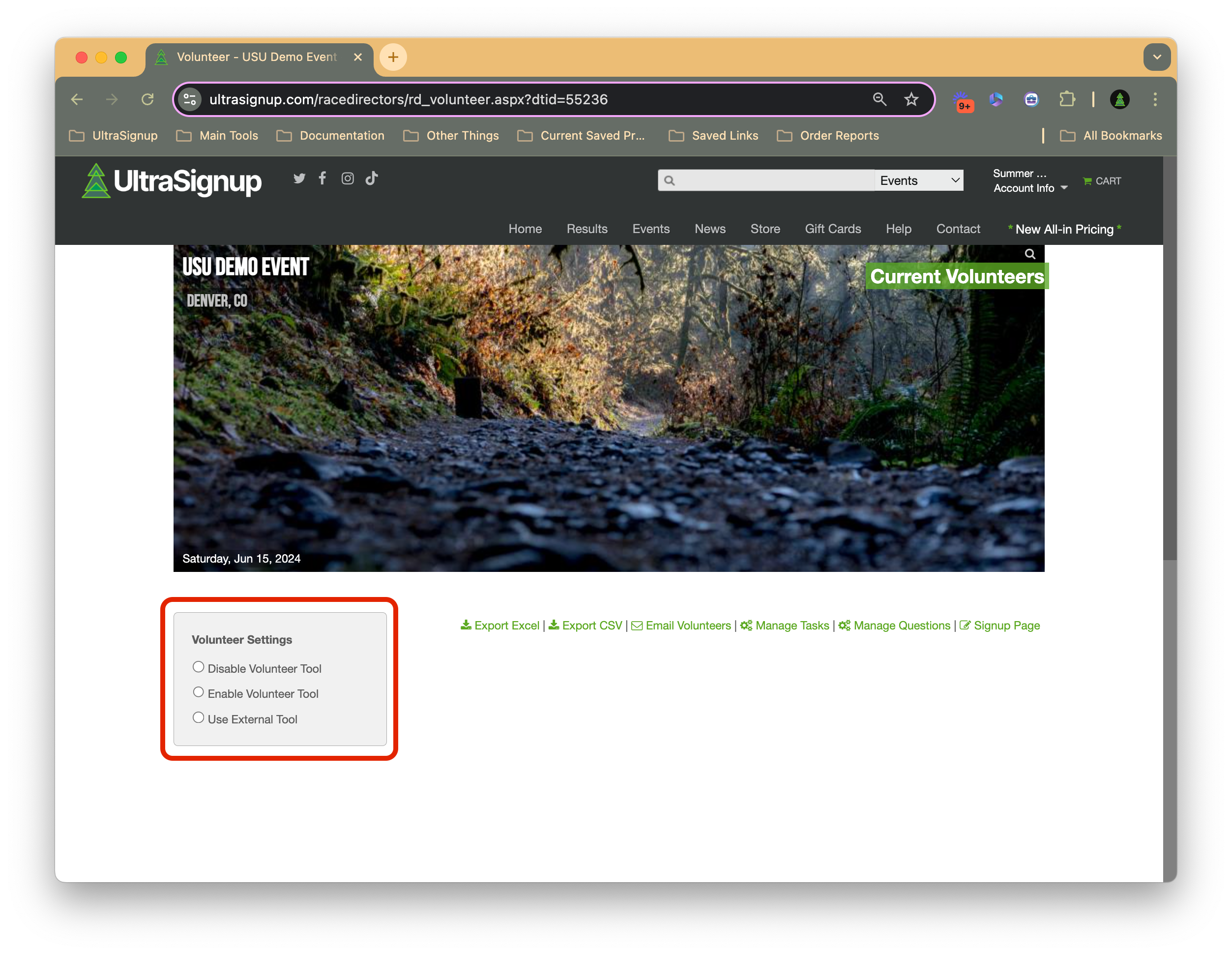Open Contact in site navigation

[958, 229]
